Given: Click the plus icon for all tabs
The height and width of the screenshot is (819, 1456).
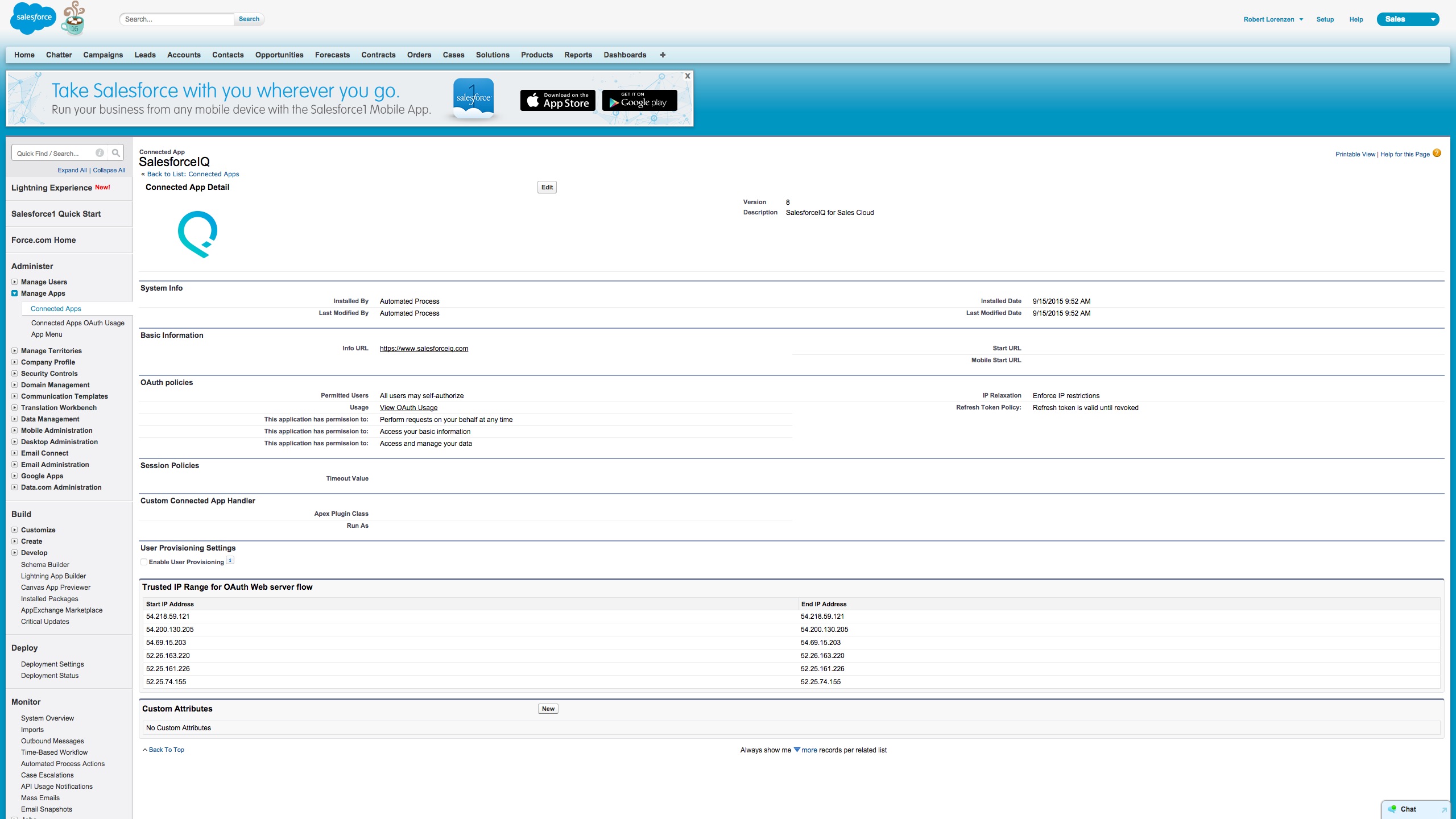Looking at the screenshot, I should click(x=663, y=55).
